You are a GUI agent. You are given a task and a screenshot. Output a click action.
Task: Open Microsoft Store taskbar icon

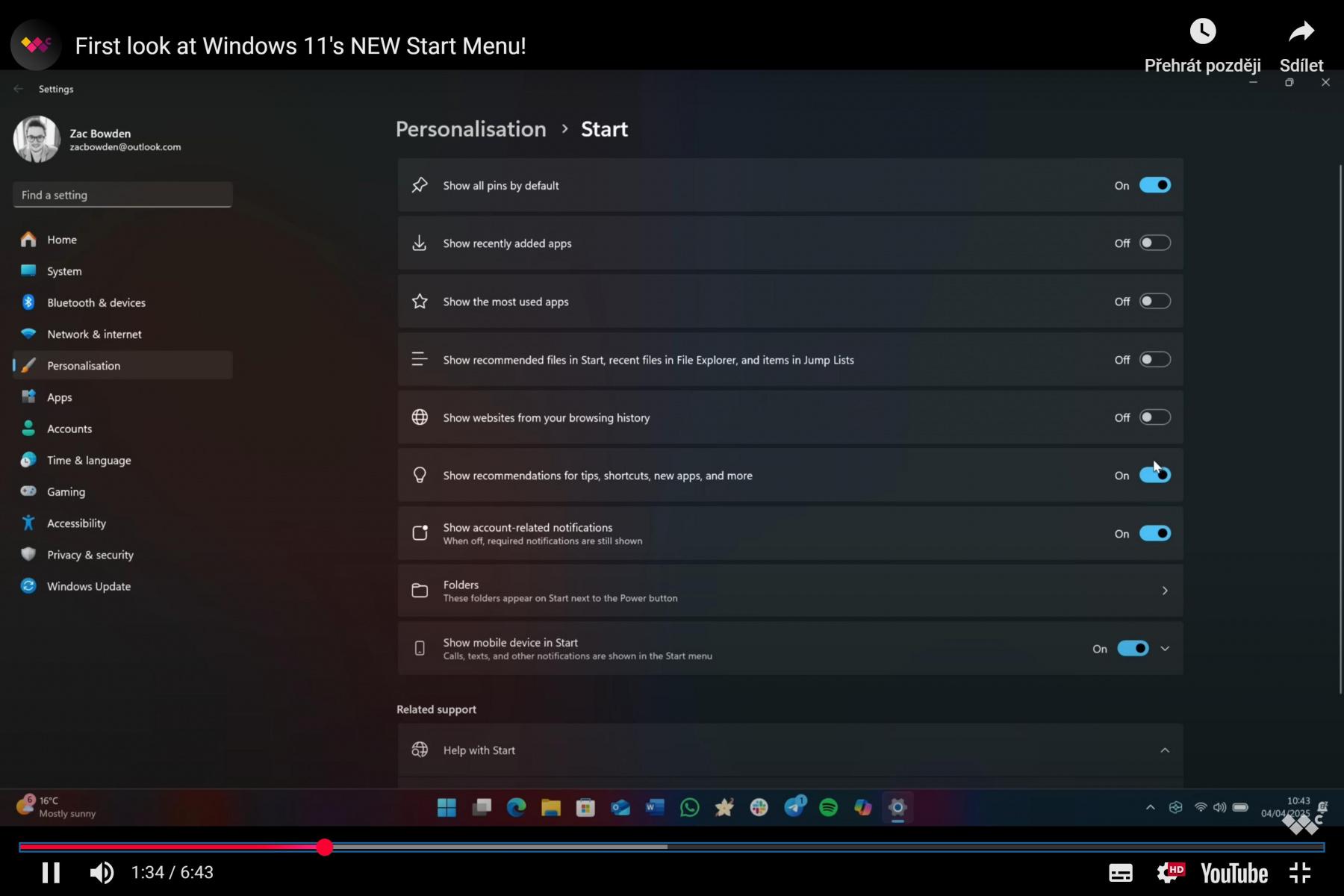click(585, 807)
